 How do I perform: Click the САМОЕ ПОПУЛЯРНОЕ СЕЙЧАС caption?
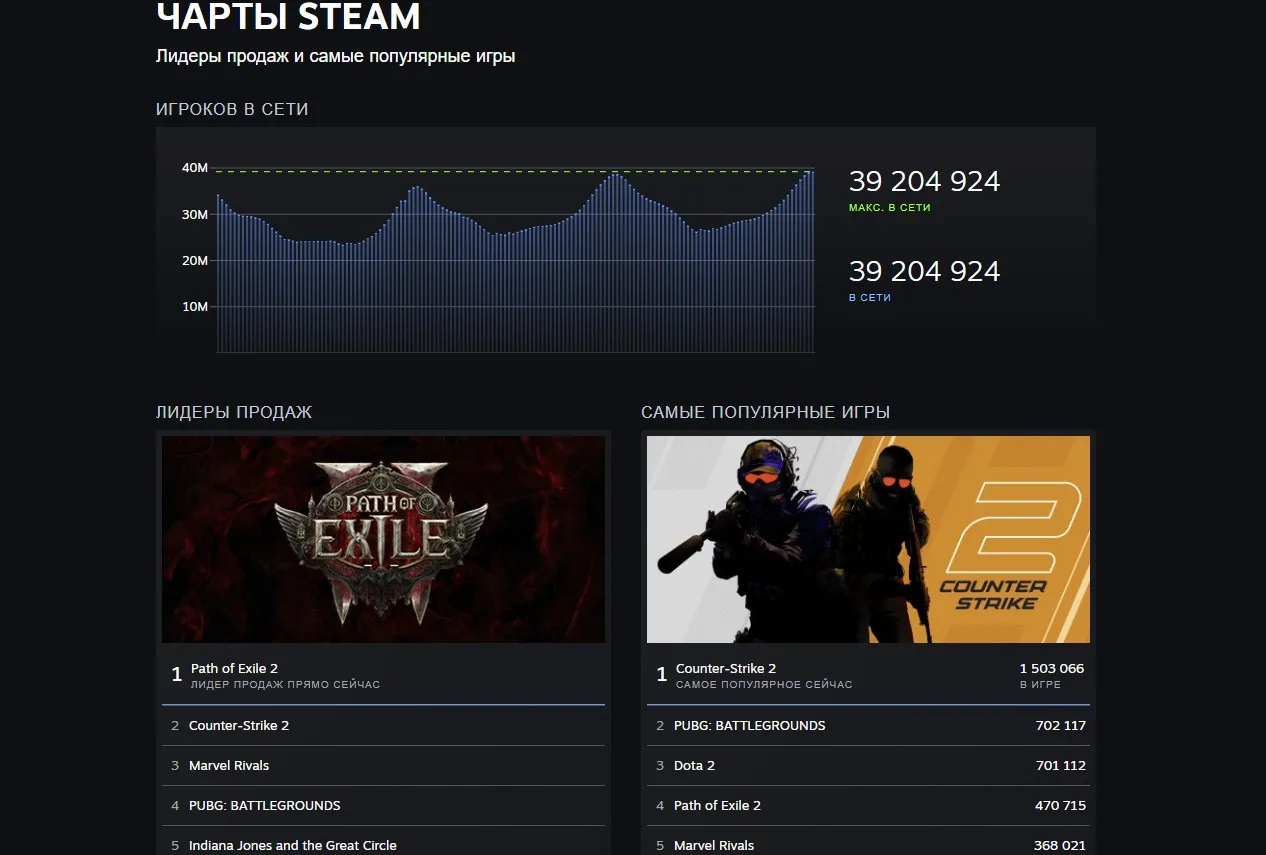point(764,685)
